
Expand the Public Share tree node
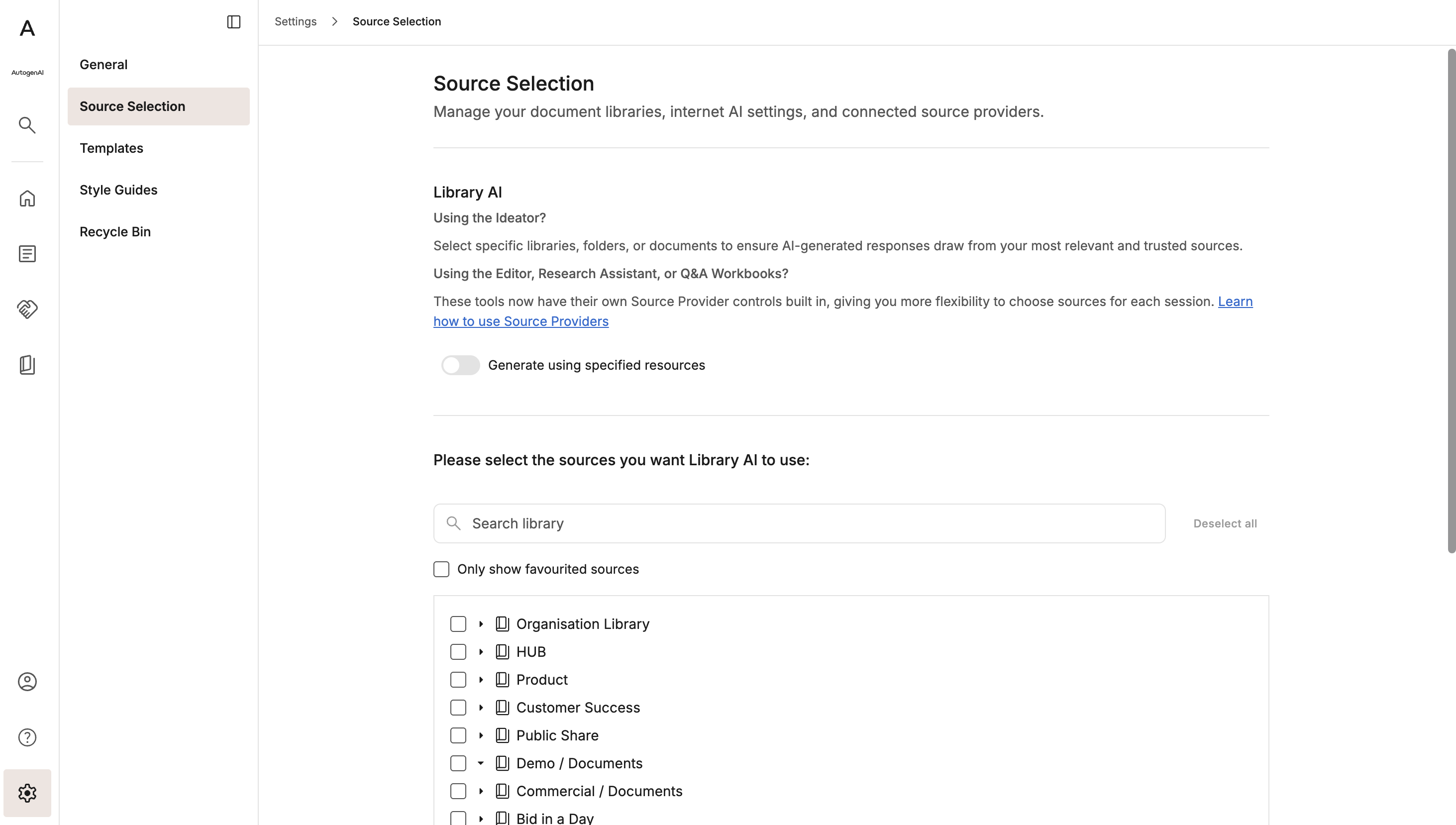point(481,735)
